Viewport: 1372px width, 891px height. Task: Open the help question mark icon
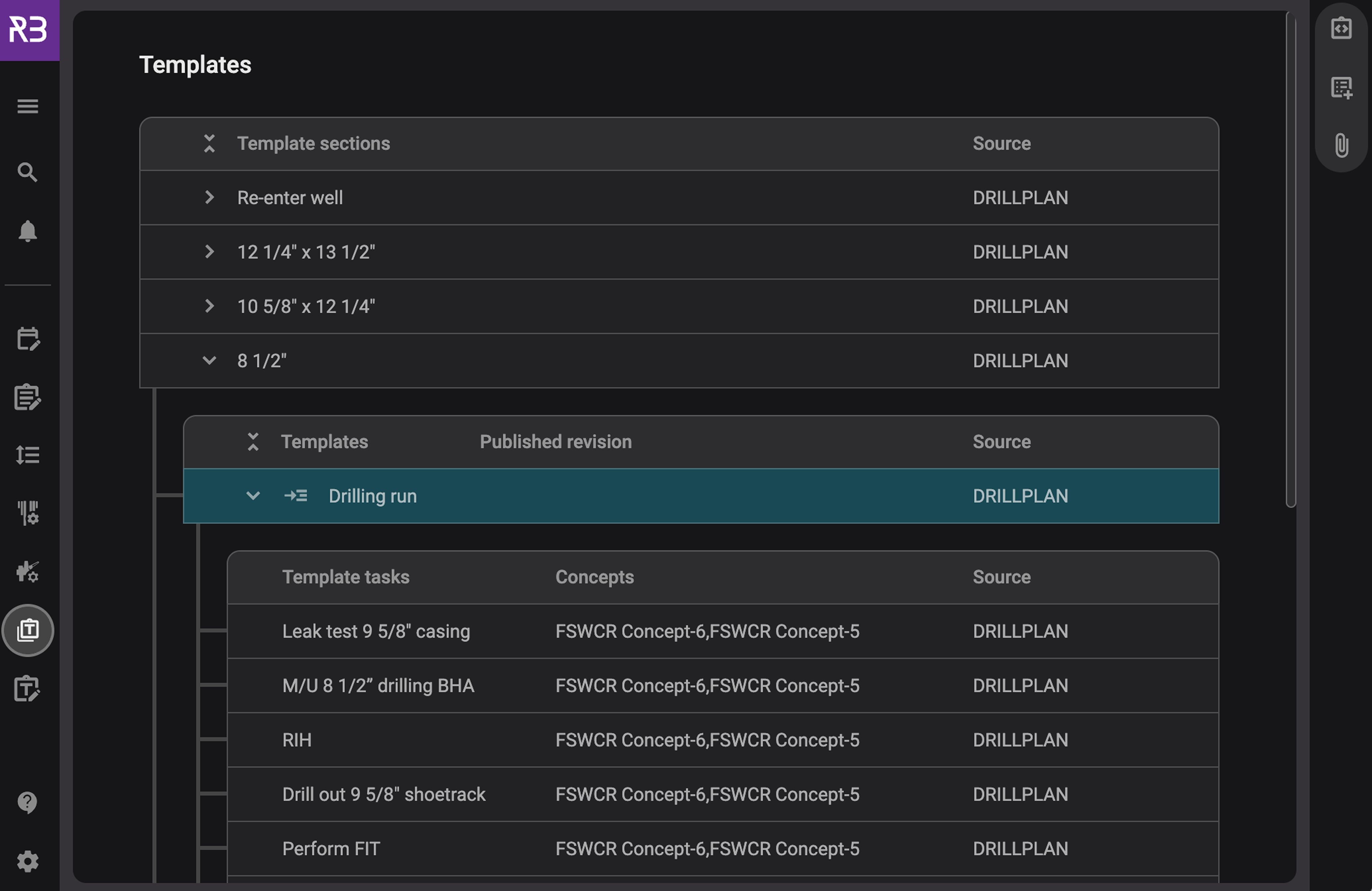[28, 802]
